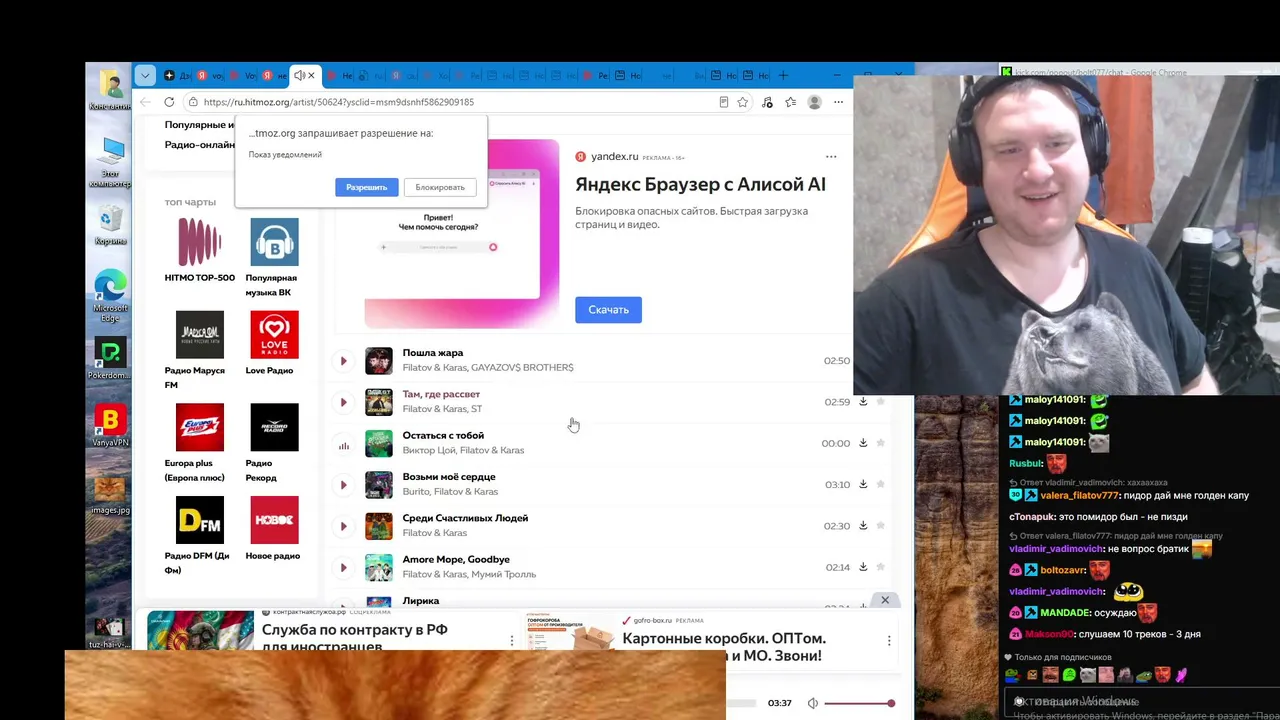Block notifications with the Блокировать button
The height and width of the screenshot is (720, 1280).
[440, 187]
